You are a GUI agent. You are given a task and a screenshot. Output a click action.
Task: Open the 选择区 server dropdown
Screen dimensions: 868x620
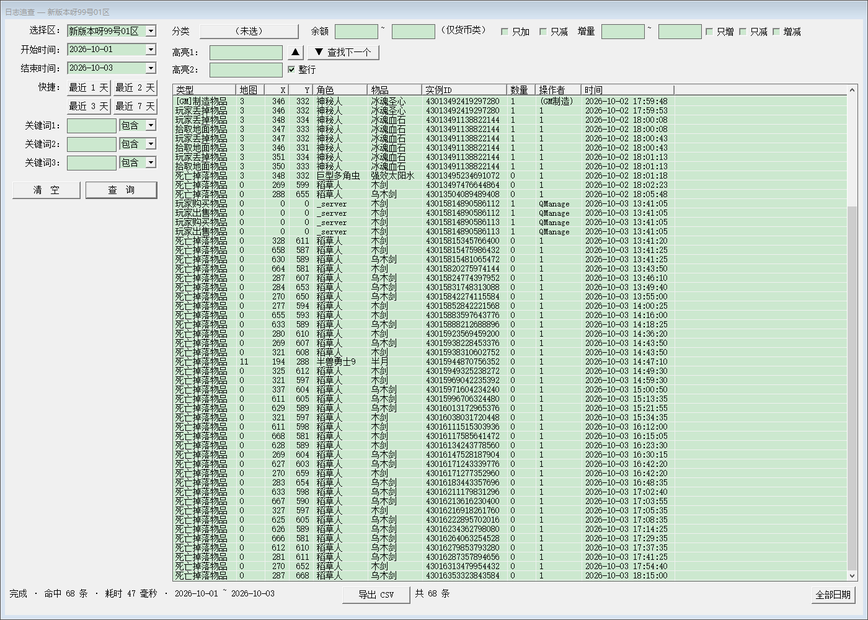[151, 31]
